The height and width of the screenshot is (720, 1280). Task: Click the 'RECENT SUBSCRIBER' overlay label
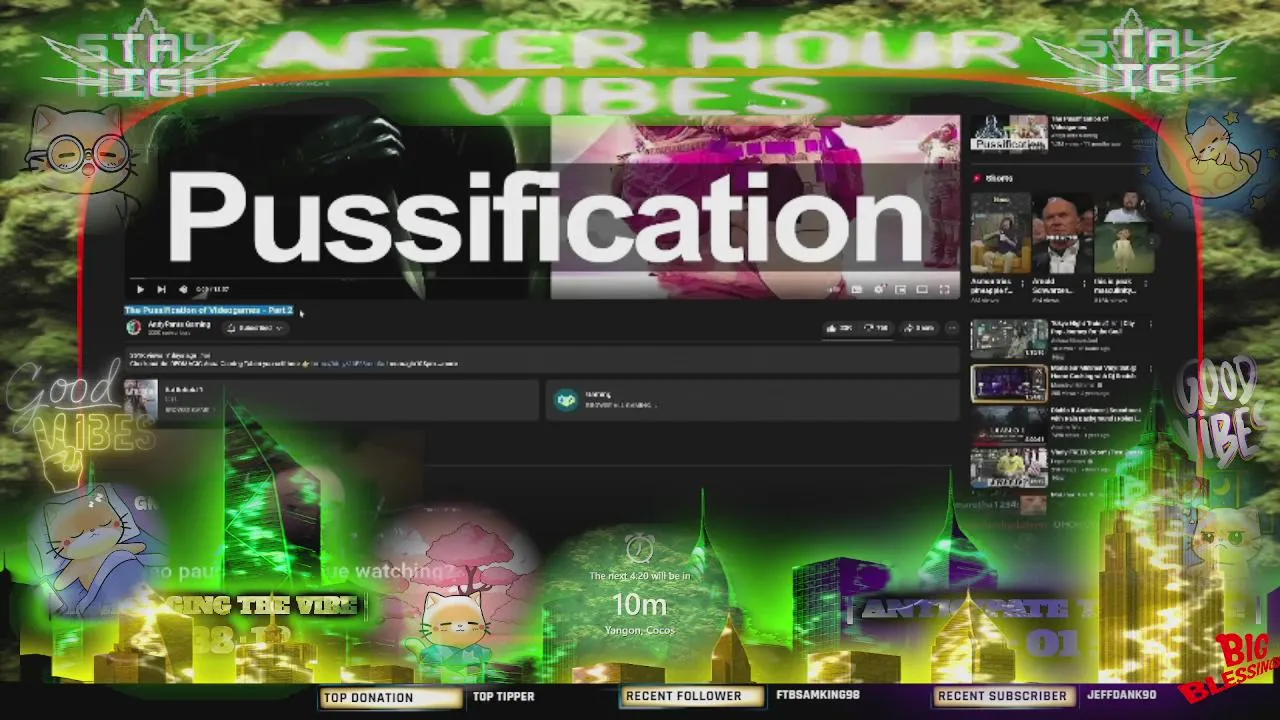tap(1002, 696)
